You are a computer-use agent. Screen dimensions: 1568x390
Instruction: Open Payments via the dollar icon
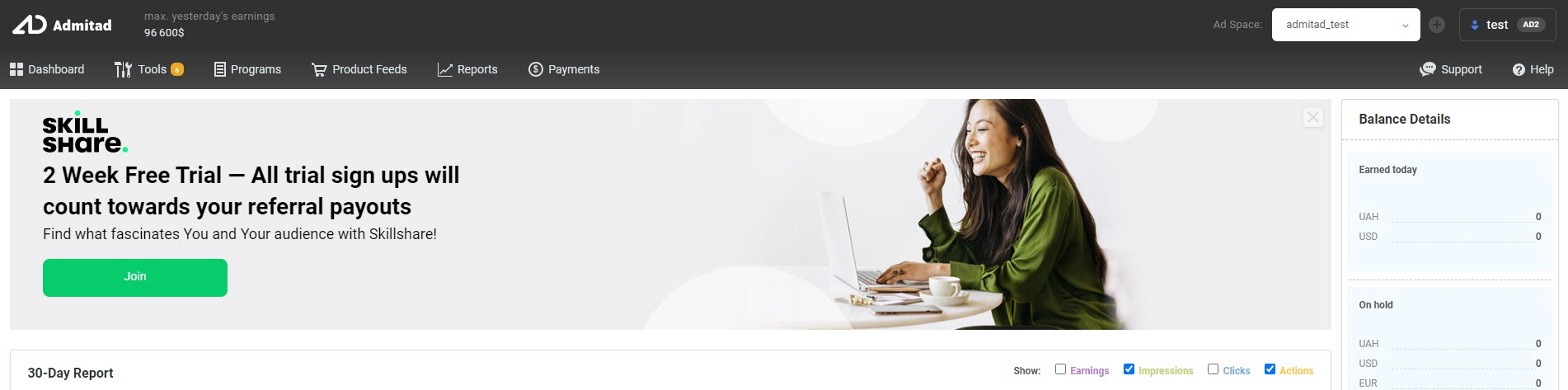tap(536, 69)
